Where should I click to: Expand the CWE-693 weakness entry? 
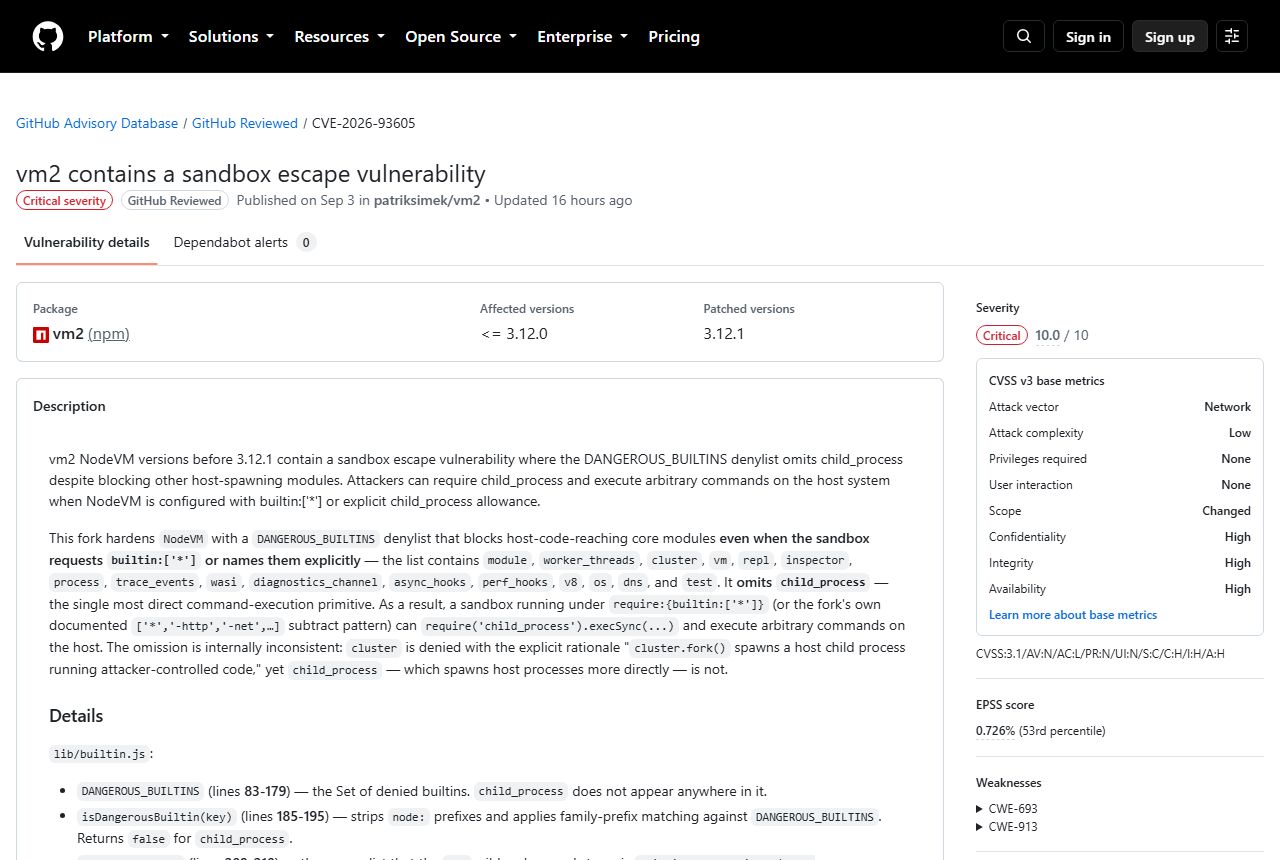(1006, 808)
